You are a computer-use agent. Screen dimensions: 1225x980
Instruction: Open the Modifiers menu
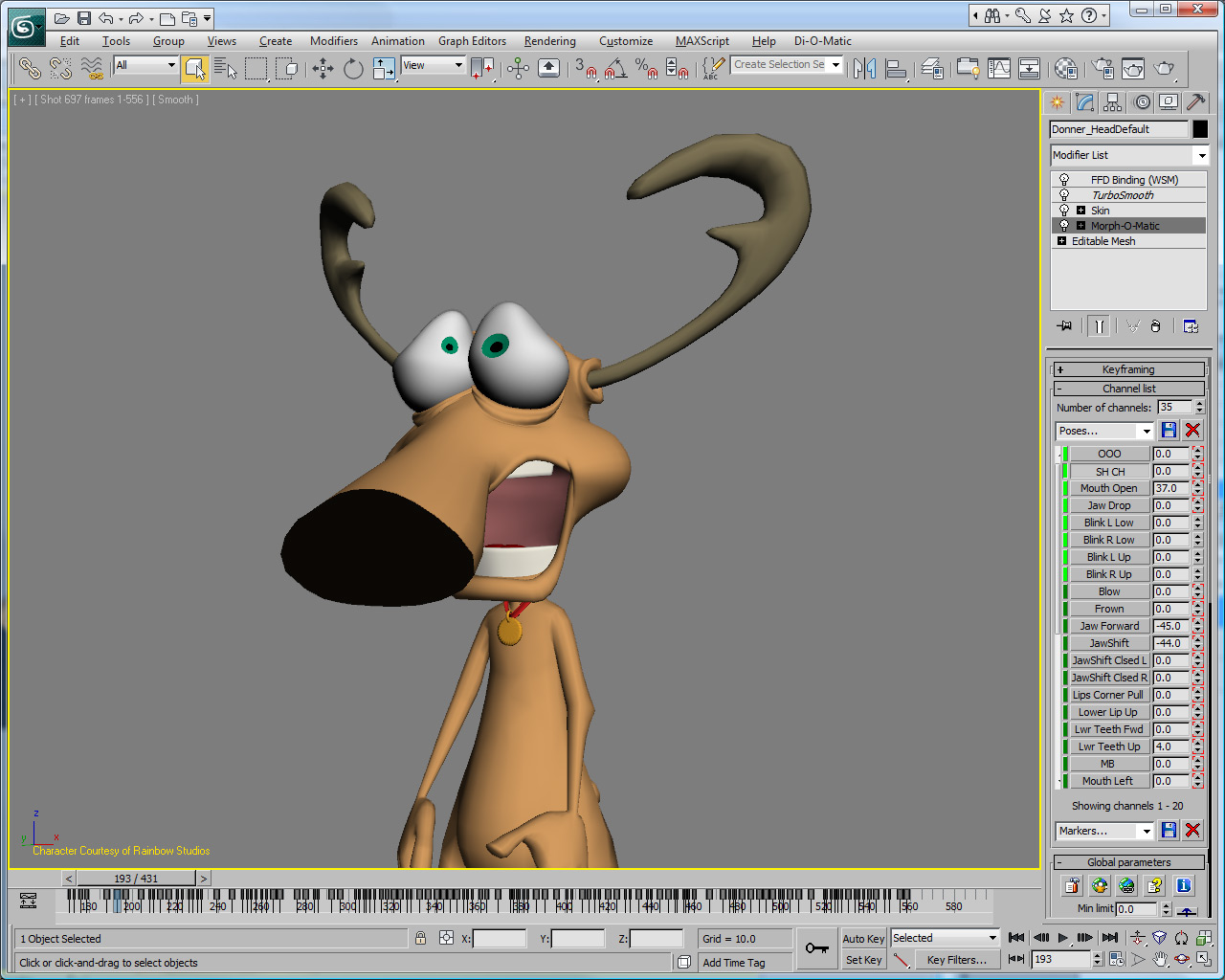click(334, 41)
